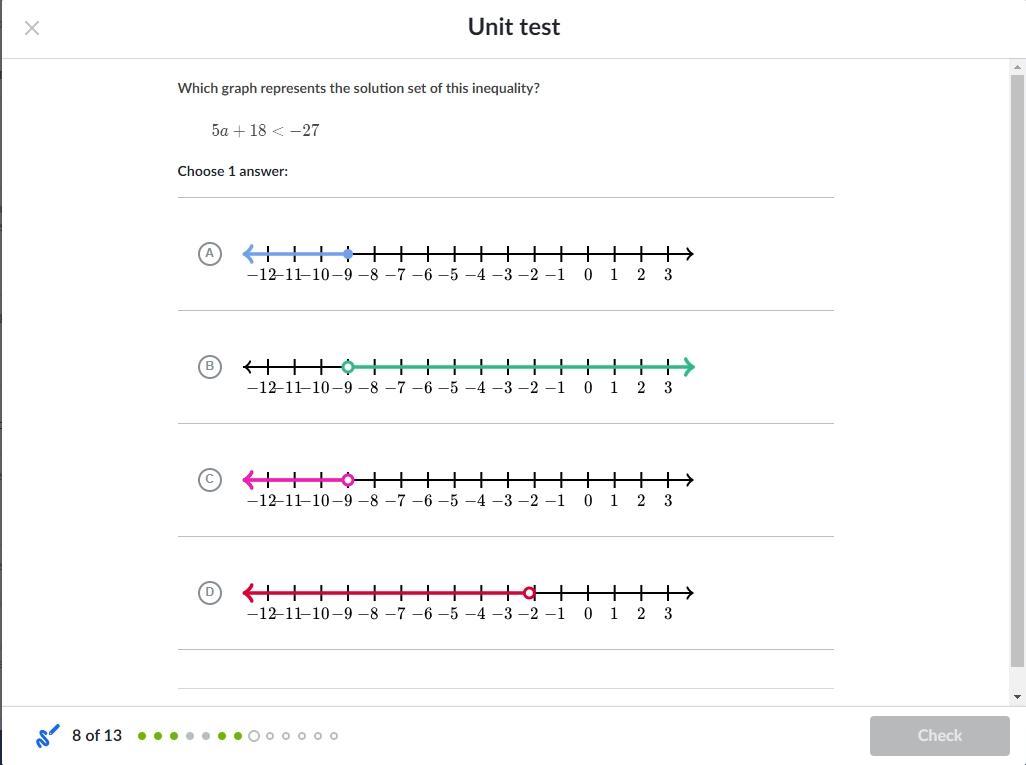Image resolution: width=1026 pixels, height=765 pixels.
Task: Click the magenta open circle in graph C
Action: 348,480
